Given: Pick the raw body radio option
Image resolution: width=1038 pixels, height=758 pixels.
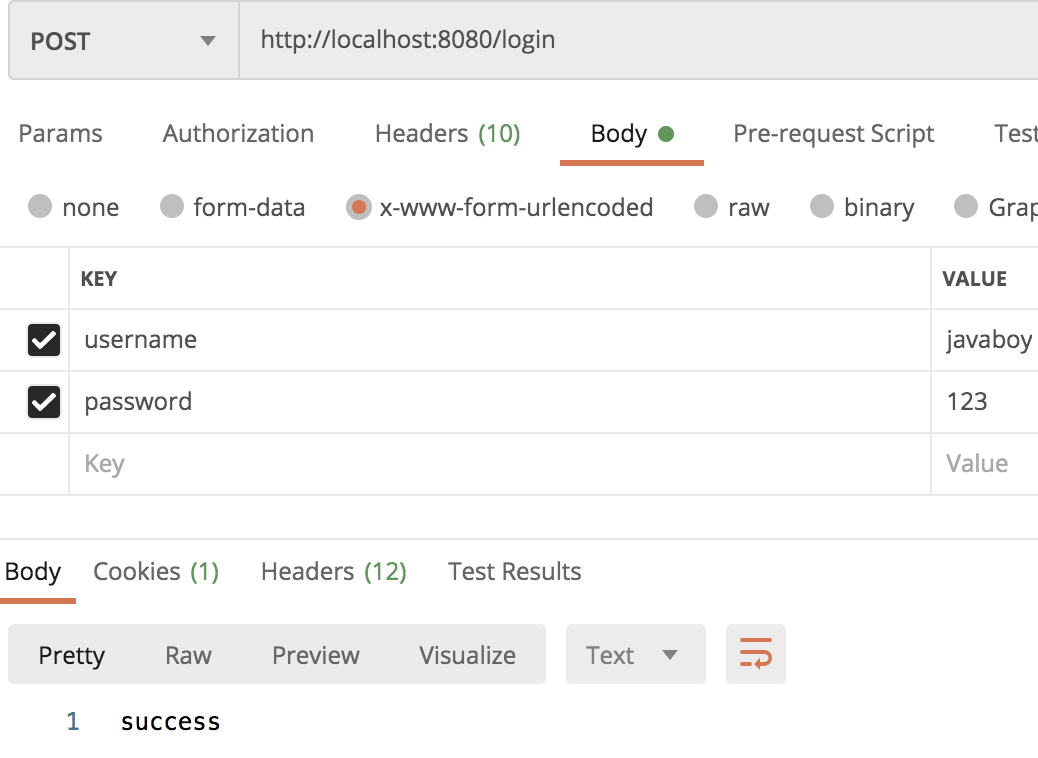Looking at the screenshot, I should point(706,207).
